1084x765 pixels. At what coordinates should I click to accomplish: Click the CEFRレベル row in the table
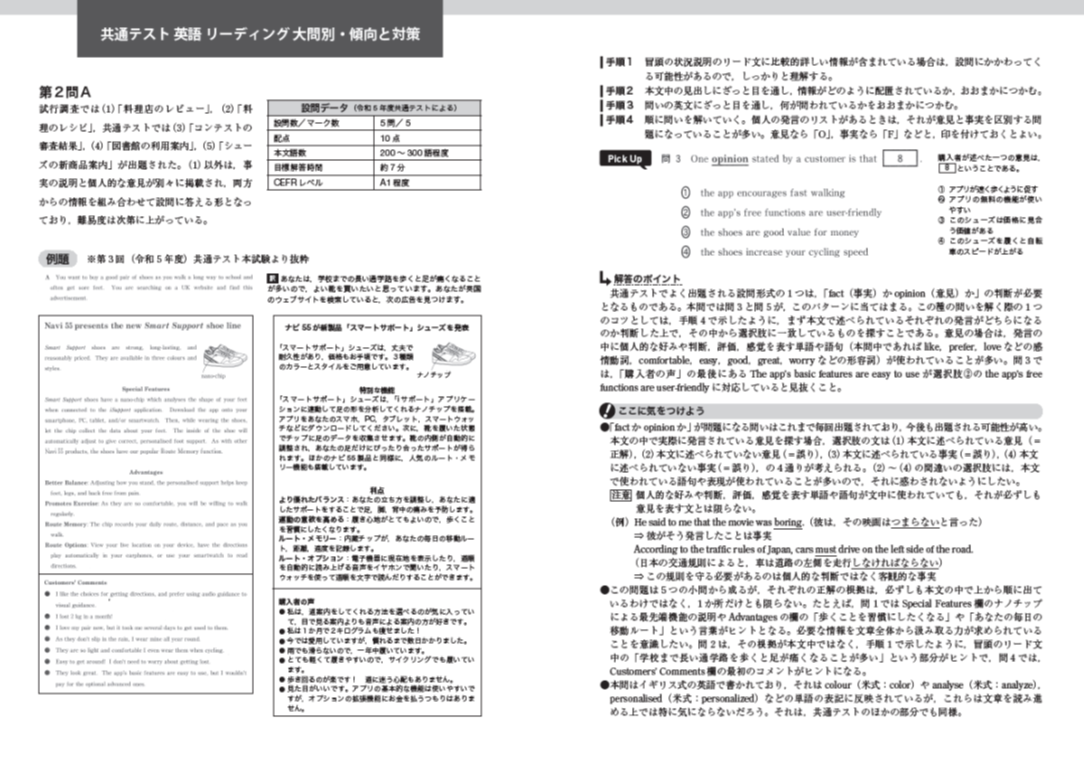coord(374,182)
